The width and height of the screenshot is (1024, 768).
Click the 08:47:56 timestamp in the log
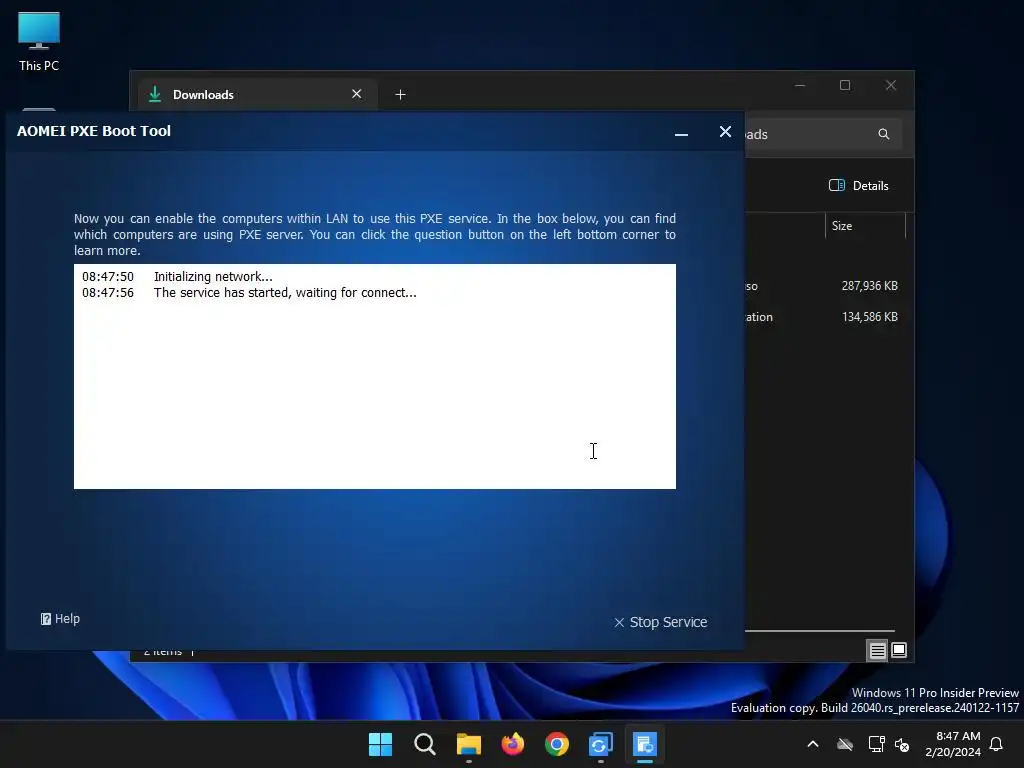(x=108, y=293)
